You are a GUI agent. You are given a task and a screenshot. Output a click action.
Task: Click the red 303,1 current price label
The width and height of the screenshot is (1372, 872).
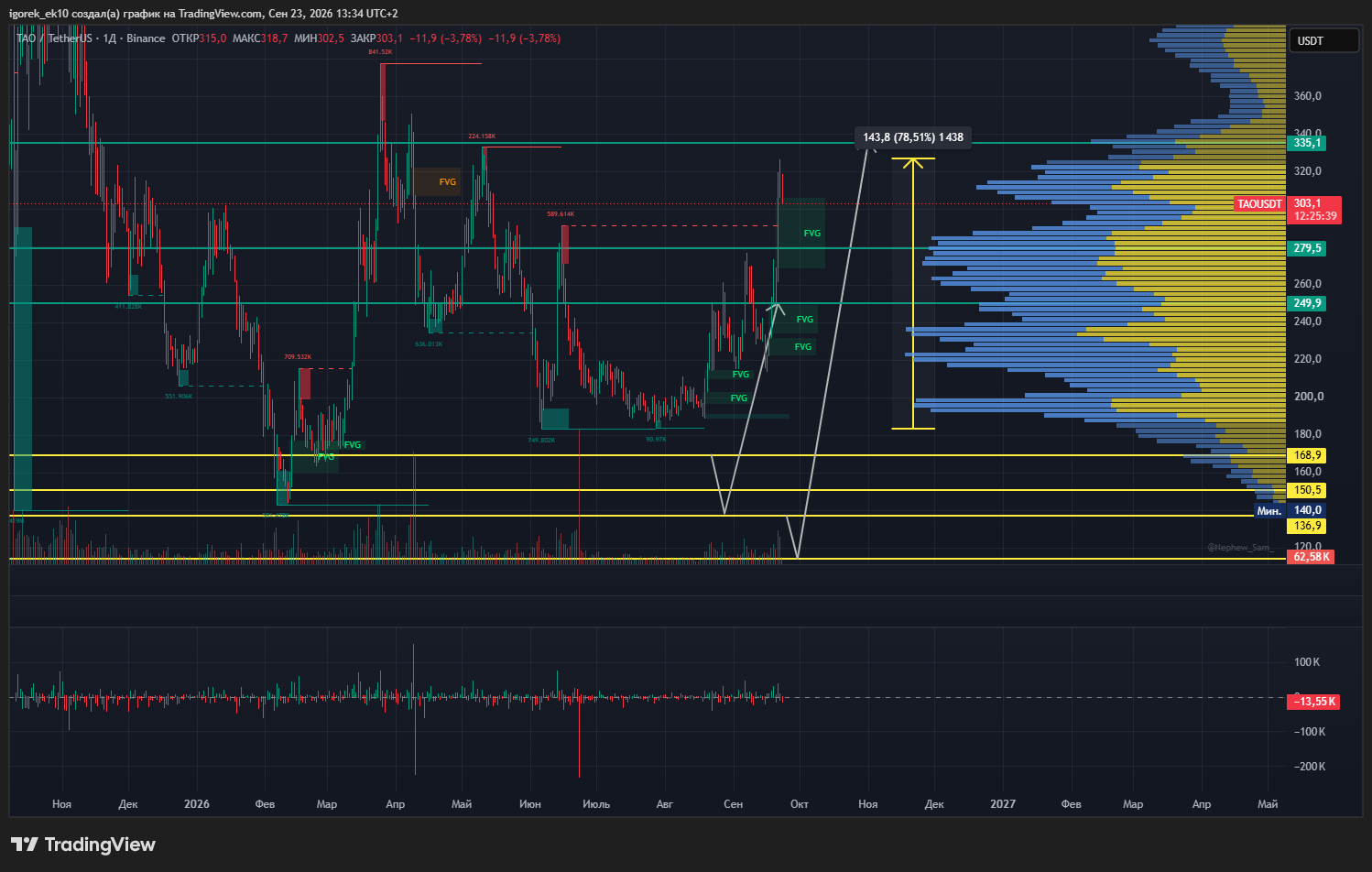(x=1314, y=210)
